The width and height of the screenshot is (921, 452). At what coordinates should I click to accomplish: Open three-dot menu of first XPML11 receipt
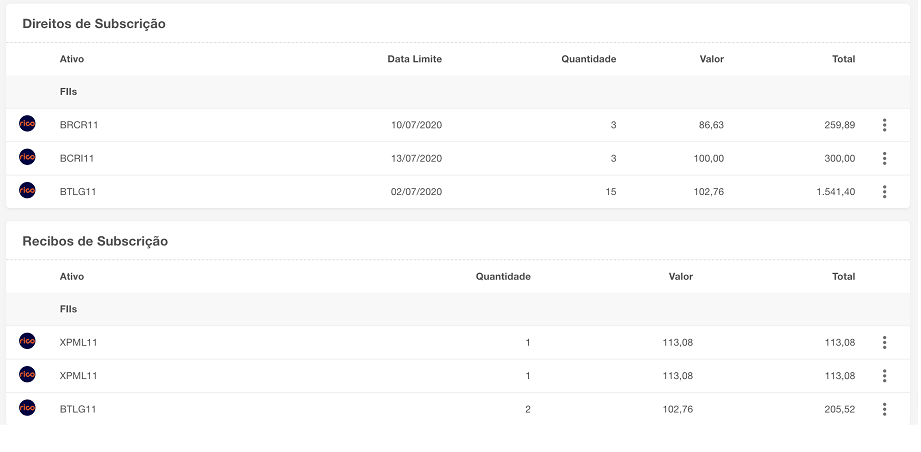point(884,342)
